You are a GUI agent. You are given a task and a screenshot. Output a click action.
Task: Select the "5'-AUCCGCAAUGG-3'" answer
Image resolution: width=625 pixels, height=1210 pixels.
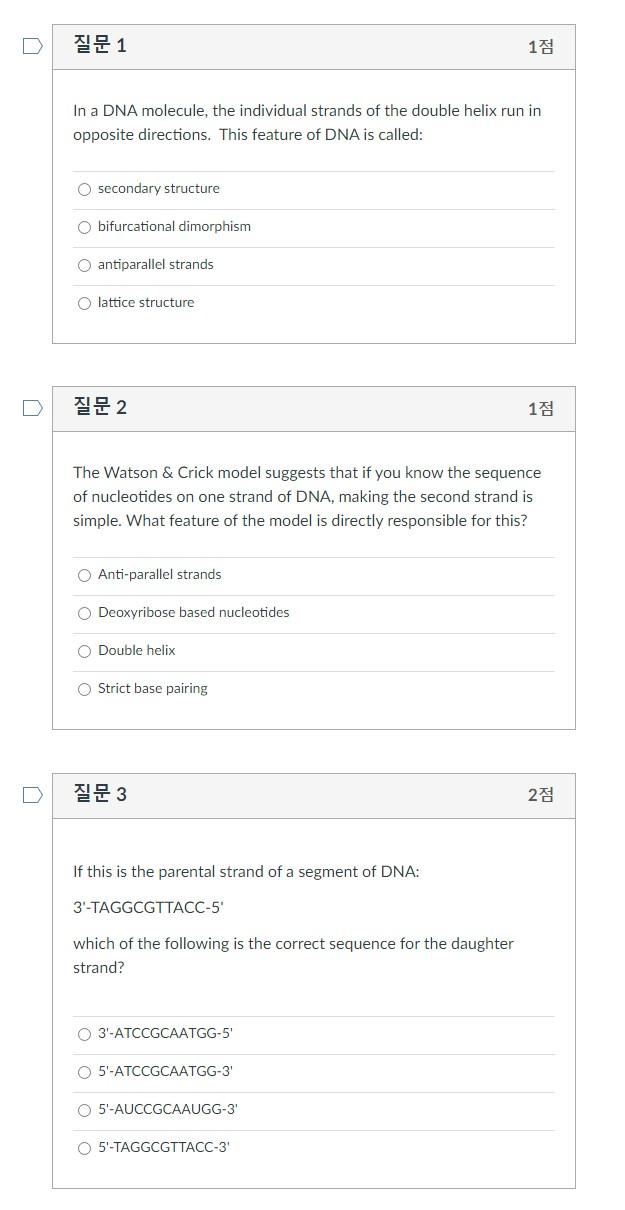[85, 1110]
